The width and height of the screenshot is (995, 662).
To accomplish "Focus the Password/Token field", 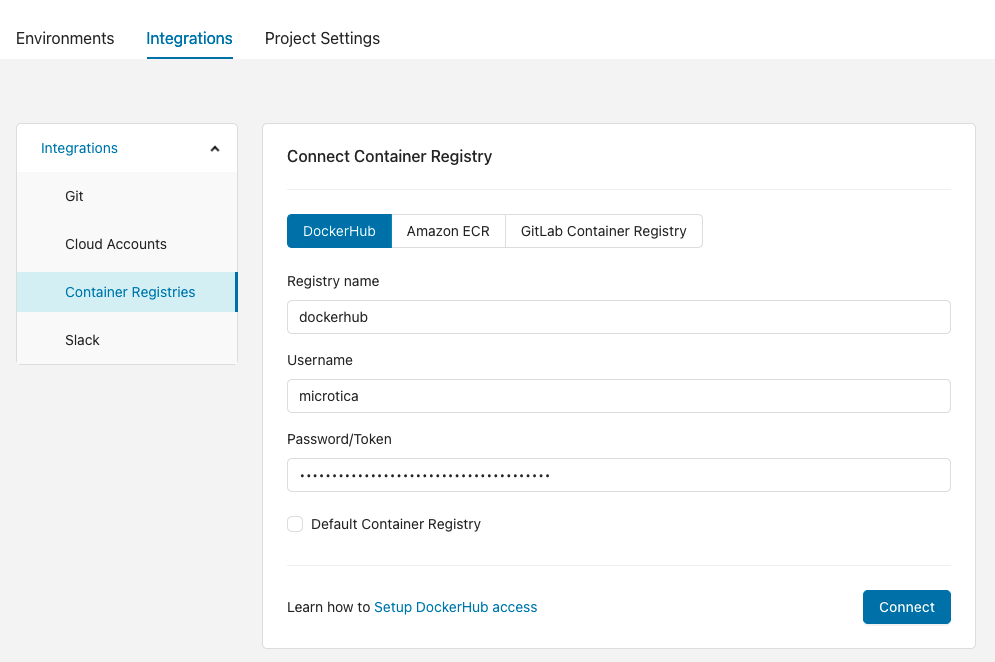I will pos(619,475).
